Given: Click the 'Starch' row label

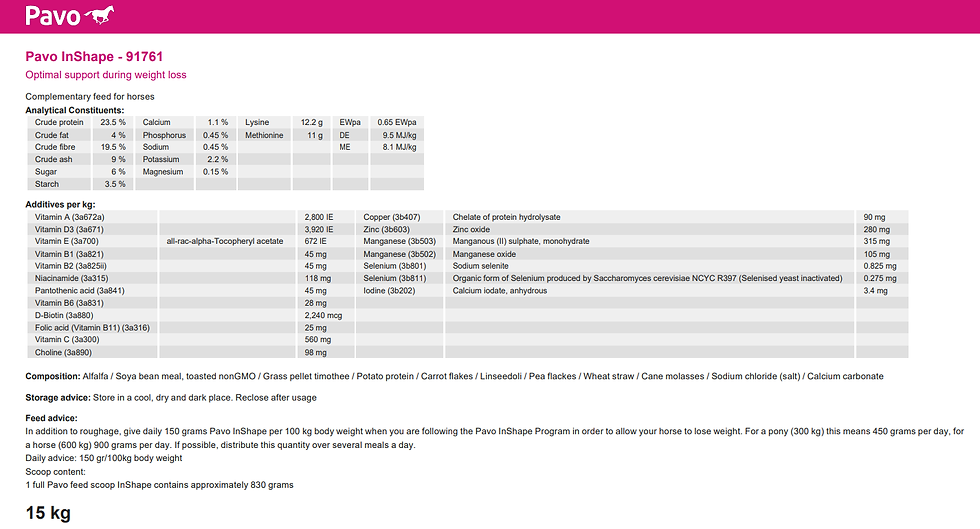Looking at the screenshot, I should coord(47,184).
